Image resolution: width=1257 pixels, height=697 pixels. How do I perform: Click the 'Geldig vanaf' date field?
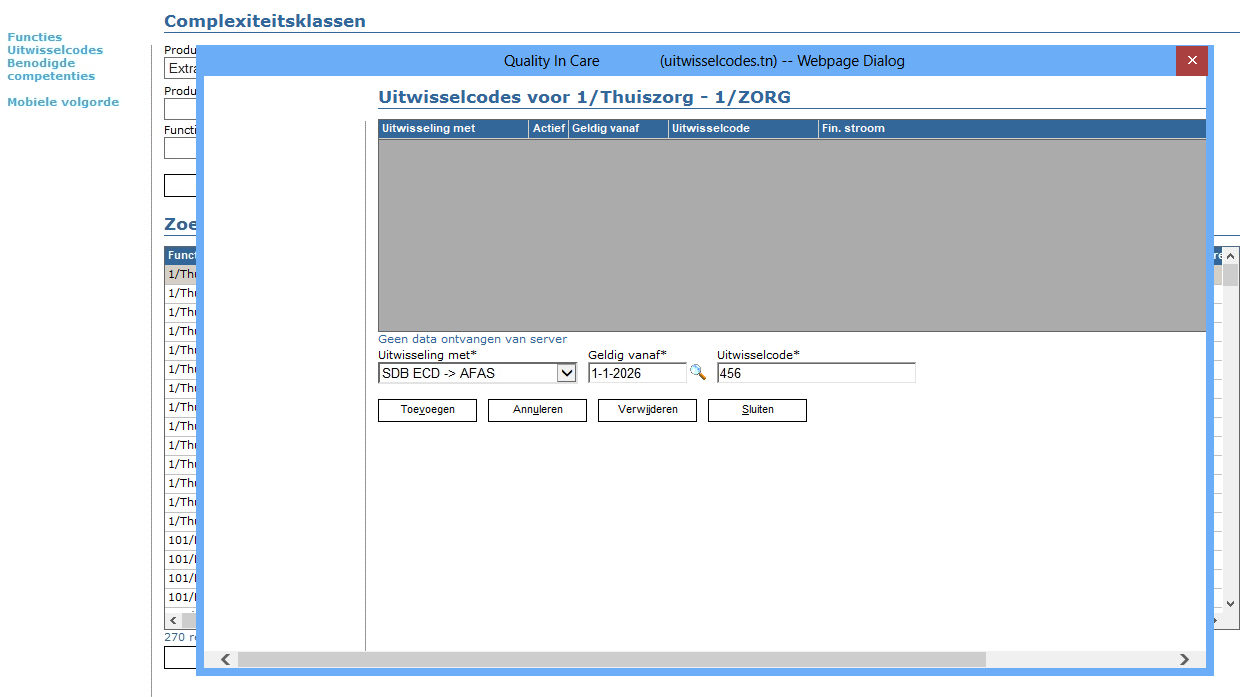(636, 373)
